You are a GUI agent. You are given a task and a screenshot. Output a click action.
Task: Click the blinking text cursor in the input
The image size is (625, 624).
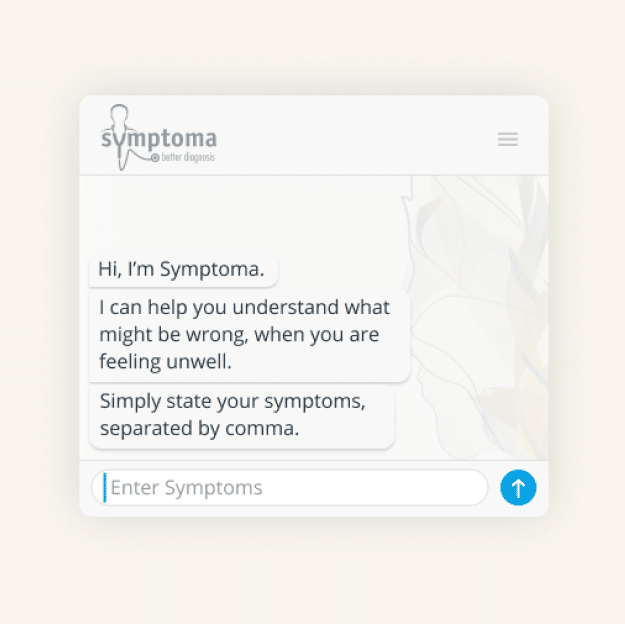[105, 488]
